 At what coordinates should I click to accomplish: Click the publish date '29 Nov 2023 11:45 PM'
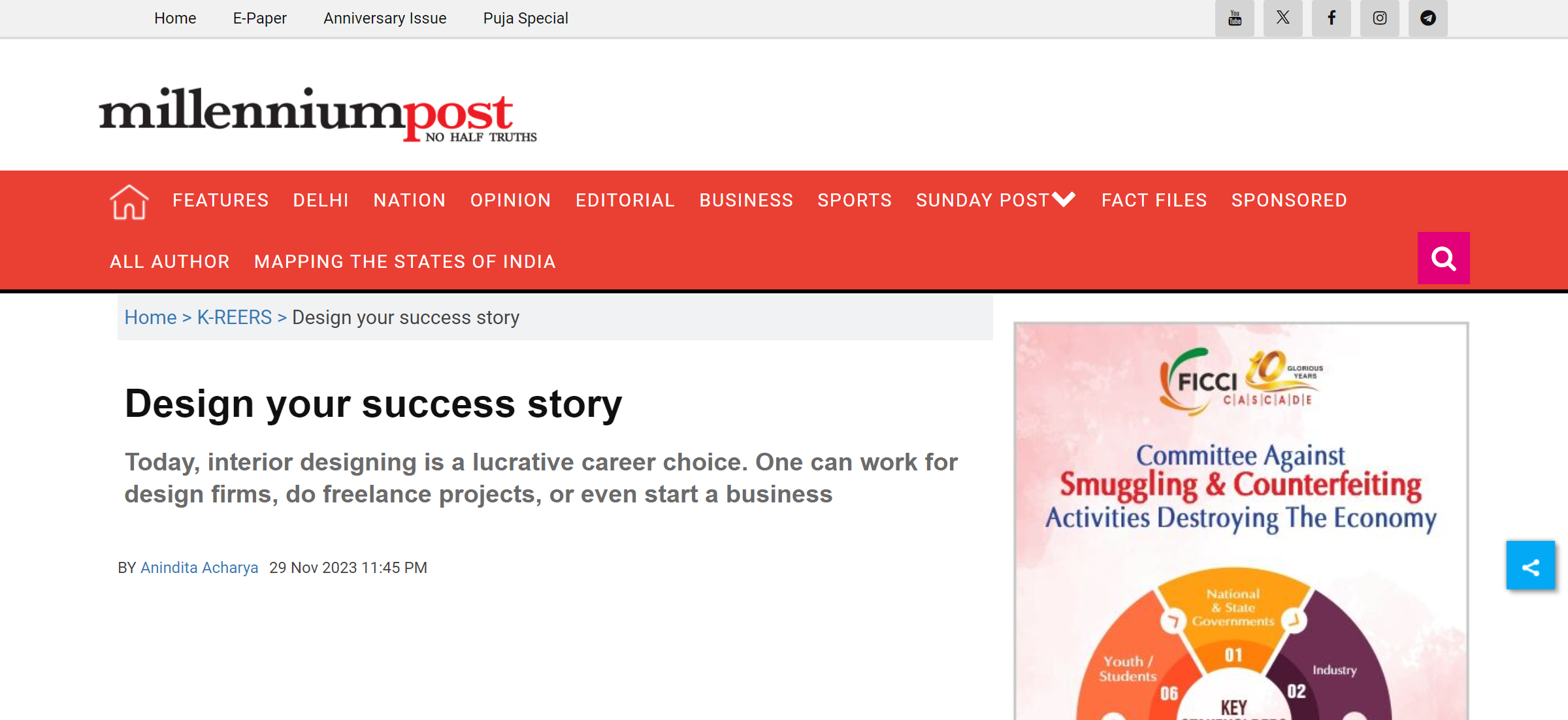[x=348, y=568]
